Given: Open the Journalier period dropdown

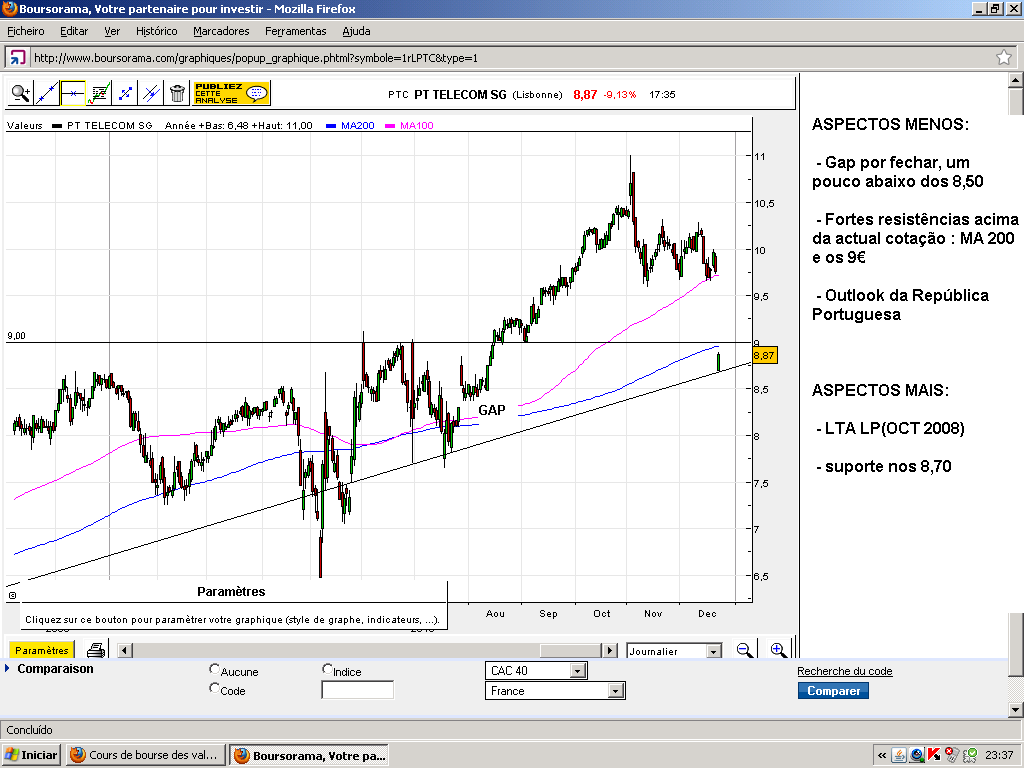Looking at the screenshot, I should click(674, 651).
